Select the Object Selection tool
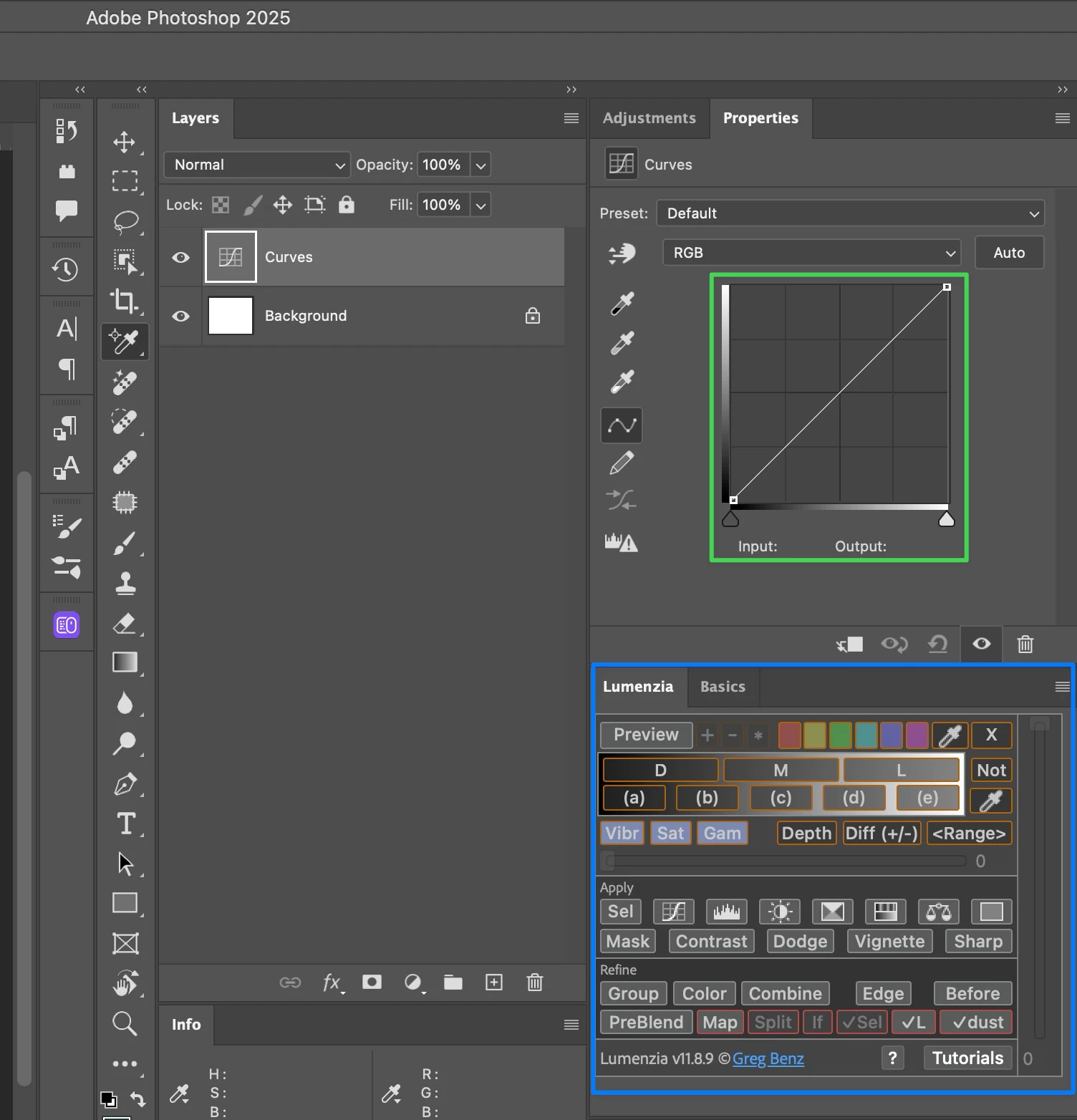This screenshot has width=1077, height=1120. click(125, 261)
